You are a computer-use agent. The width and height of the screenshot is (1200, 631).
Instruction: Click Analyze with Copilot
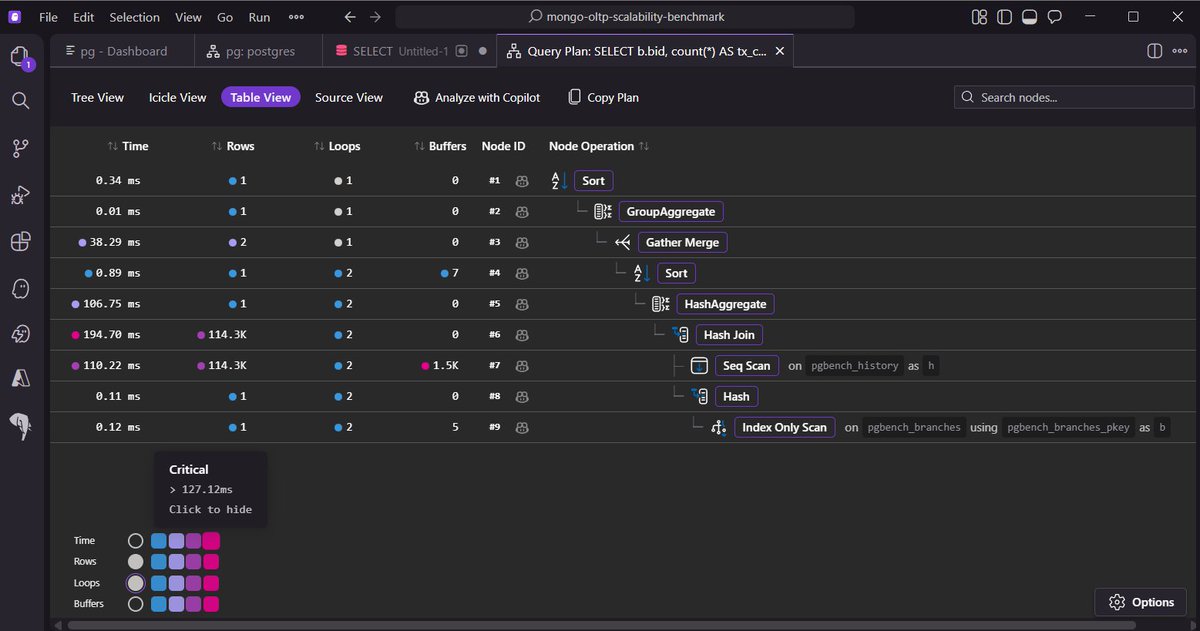pyautogui.click(x=477, y=97)
